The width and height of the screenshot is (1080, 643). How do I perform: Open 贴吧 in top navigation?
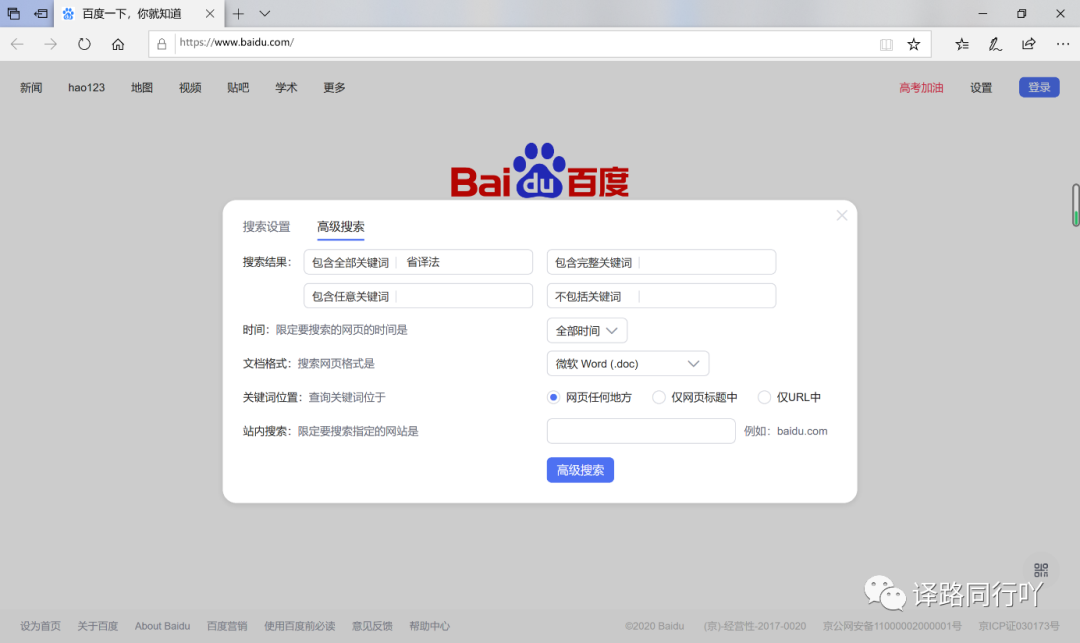click(238, 87)
